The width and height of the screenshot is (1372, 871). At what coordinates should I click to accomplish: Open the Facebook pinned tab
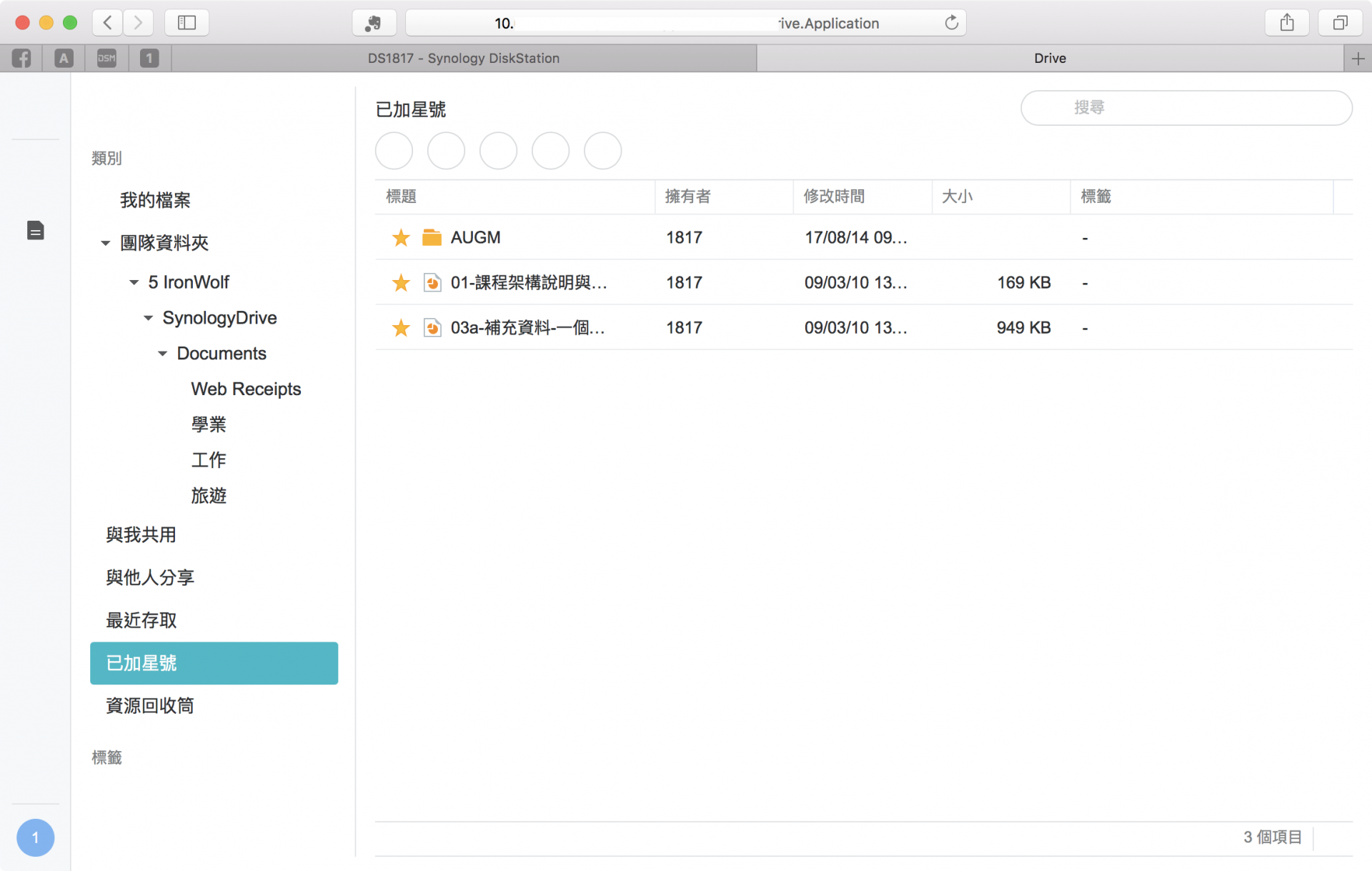(x=21, y=59)
